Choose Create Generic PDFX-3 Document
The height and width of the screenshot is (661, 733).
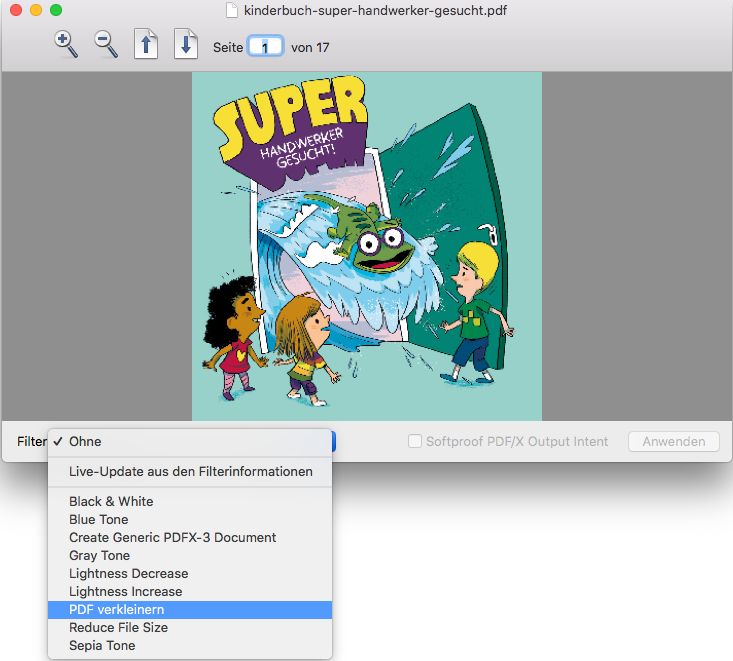click(x=190, y=538)
